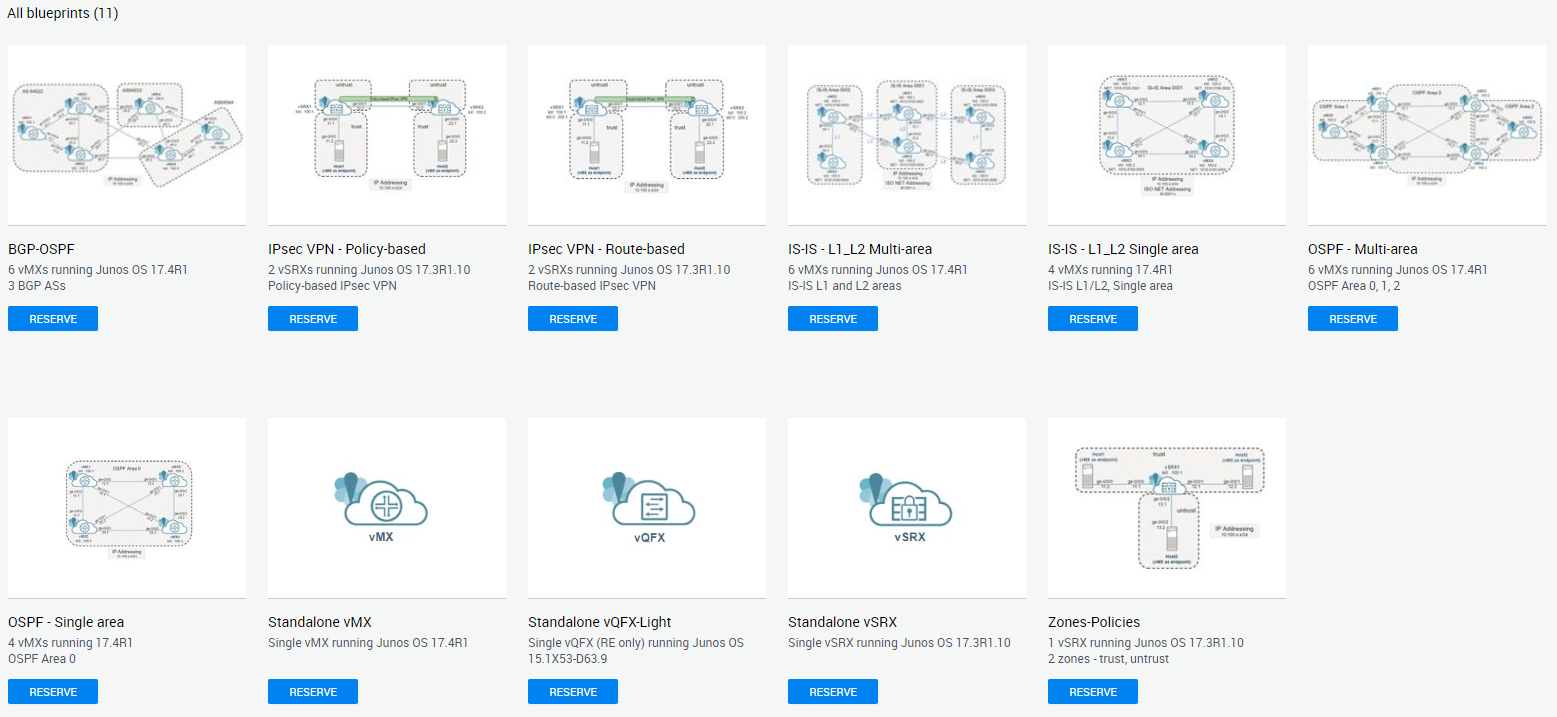
Task: Click the All blueprints (11) heading
Action: [x=62, y=14]
